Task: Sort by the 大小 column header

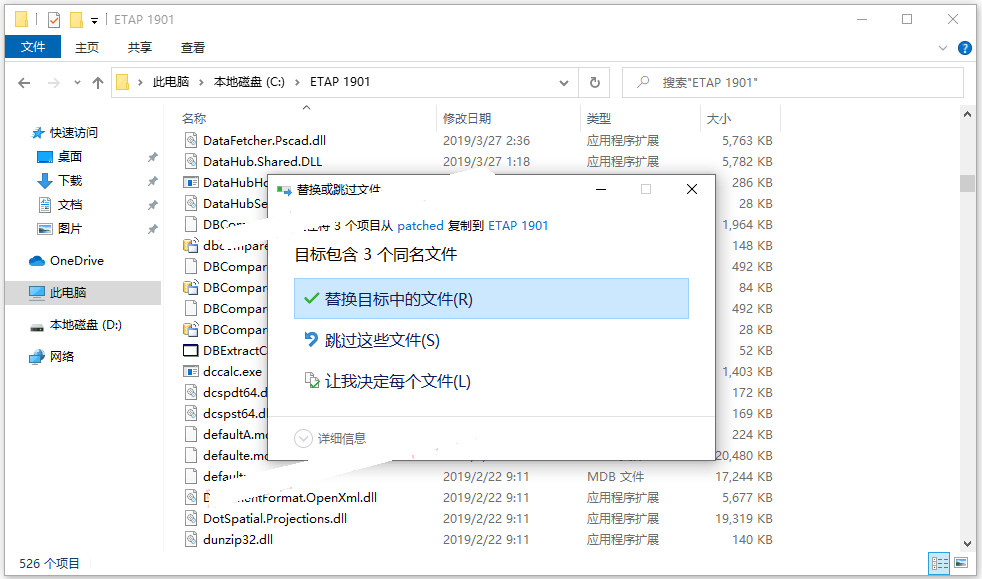Action: click(x=718, y=118)
